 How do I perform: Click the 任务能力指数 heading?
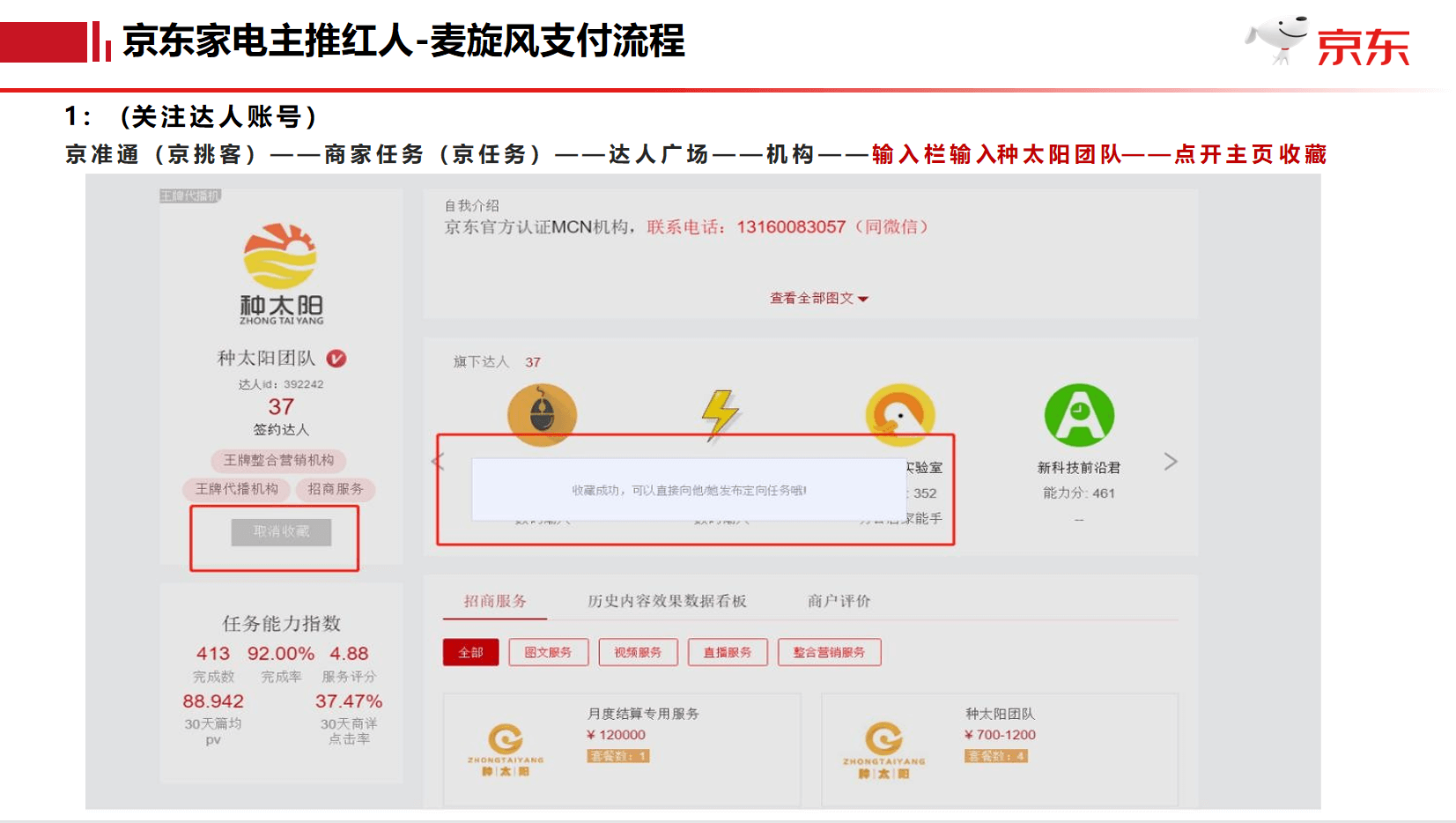point(281,624)
